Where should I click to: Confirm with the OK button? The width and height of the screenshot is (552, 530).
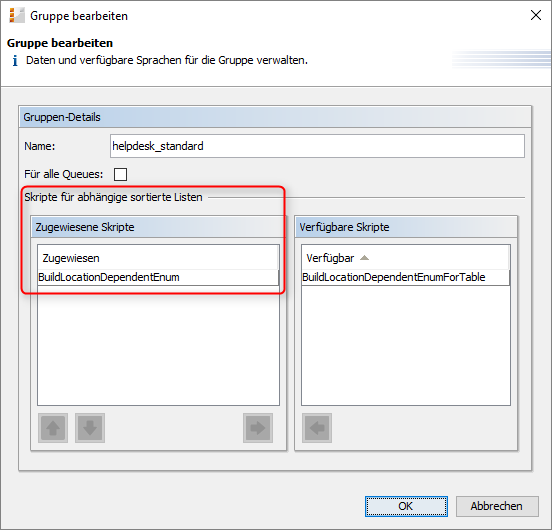[x=406, y=506]
